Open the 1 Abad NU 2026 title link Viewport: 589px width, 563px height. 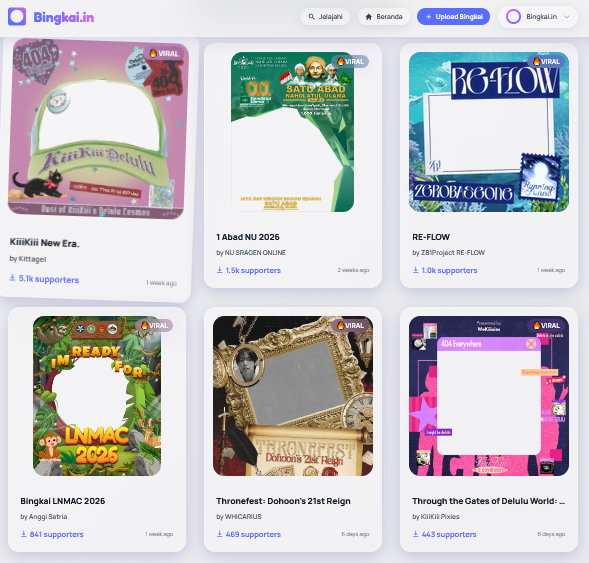tap(248, 237)
